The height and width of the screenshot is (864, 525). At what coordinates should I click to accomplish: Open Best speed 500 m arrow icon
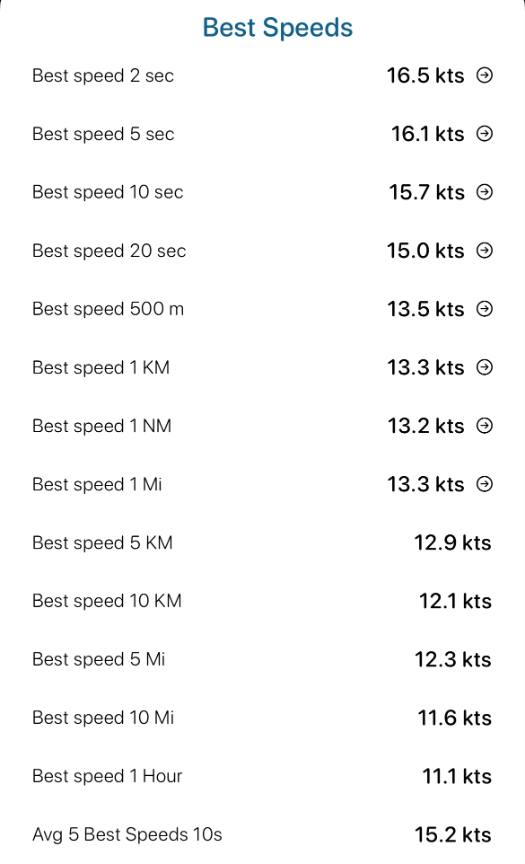click(484, 309)
